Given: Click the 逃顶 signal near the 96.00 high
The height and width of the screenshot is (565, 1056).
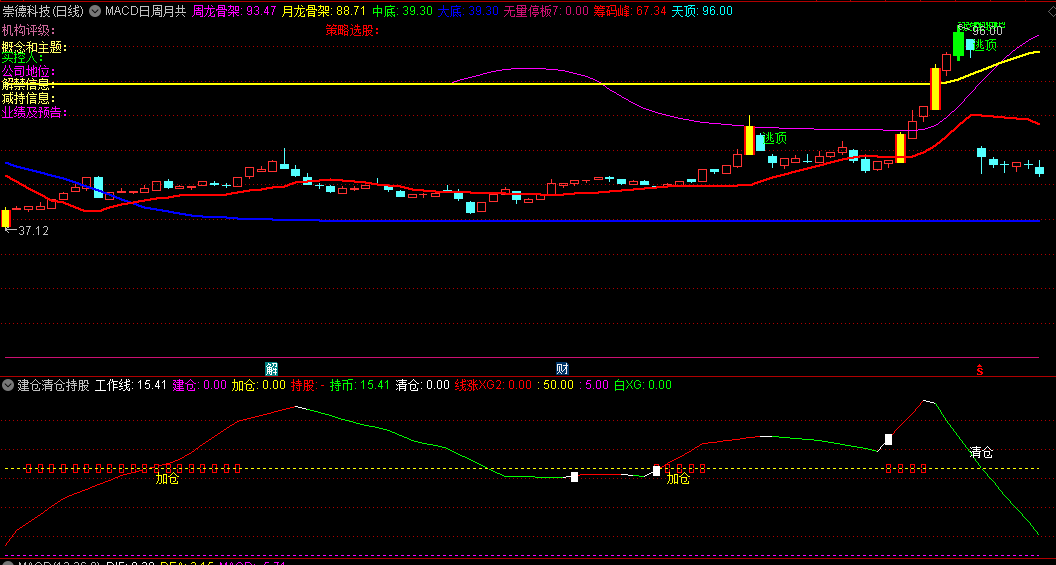Looking at the screenshot, I should [x=985, y=44].
